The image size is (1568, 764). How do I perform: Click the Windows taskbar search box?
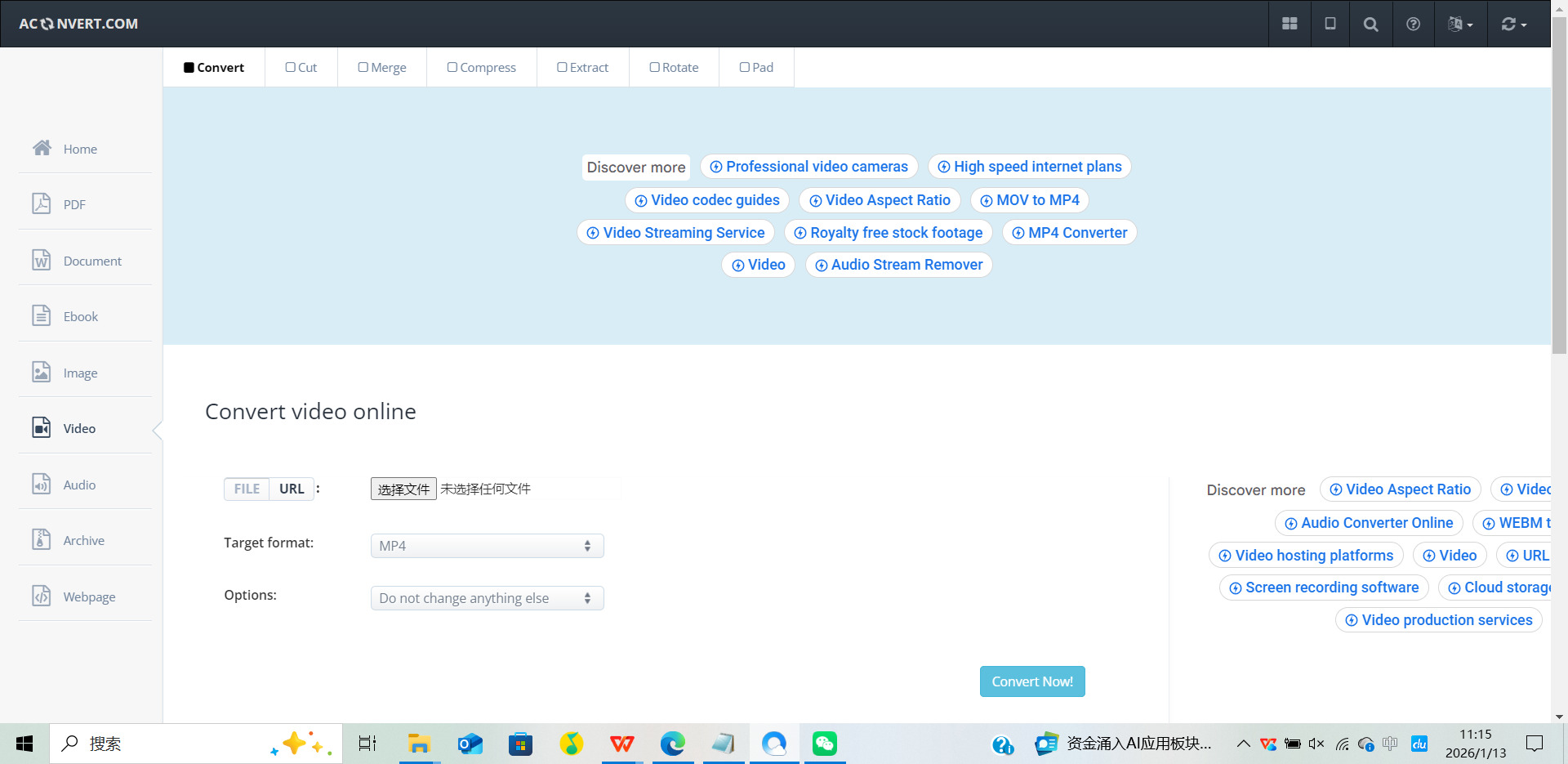[x=196, y=744]
